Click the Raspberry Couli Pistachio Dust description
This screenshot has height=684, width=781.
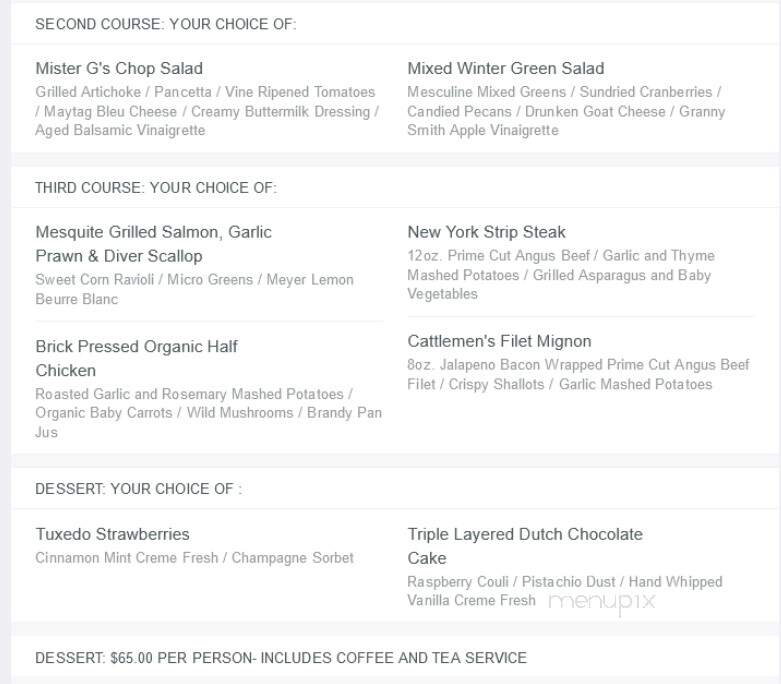[x=565, y=591]
